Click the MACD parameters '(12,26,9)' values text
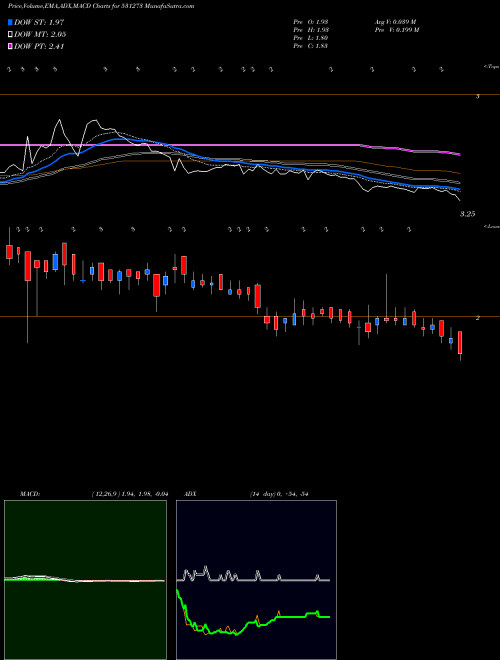 click(130, 494)
